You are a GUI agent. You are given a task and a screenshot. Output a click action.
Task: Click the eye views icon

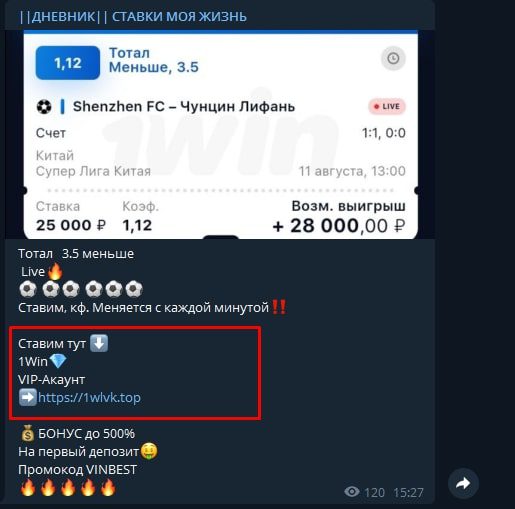[352, 491]
